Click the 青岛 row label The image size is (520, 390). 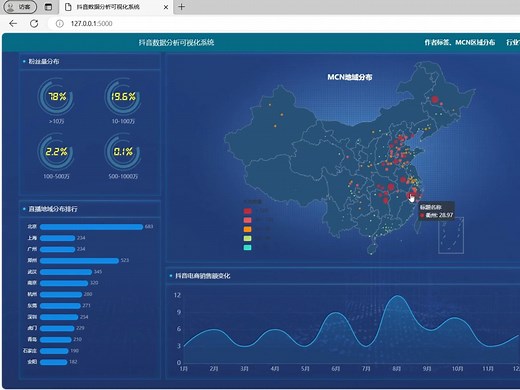click(x=32, y=339)
